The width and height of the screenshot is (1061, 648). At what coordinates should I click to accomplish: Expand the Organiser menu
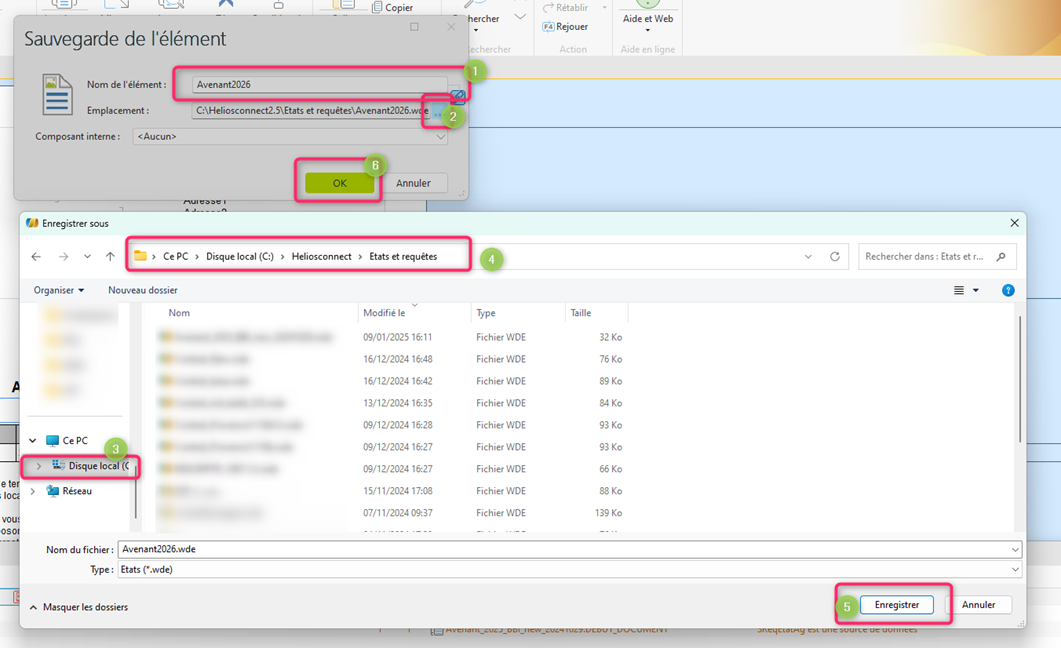59,290
